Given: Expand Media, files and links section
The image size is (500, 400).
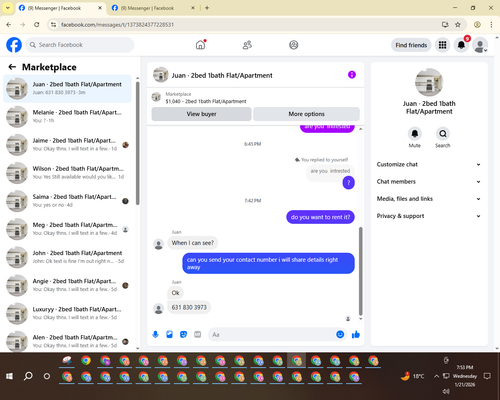Looking at the screenshot, I should tap(429, 199).
